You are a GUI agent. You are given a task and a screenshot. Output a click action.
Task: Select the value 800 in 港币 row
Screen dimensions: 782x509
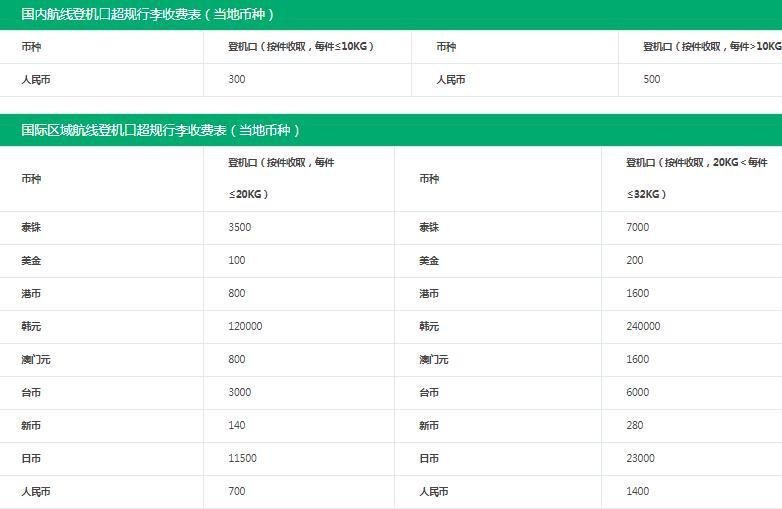coord(237,293)
